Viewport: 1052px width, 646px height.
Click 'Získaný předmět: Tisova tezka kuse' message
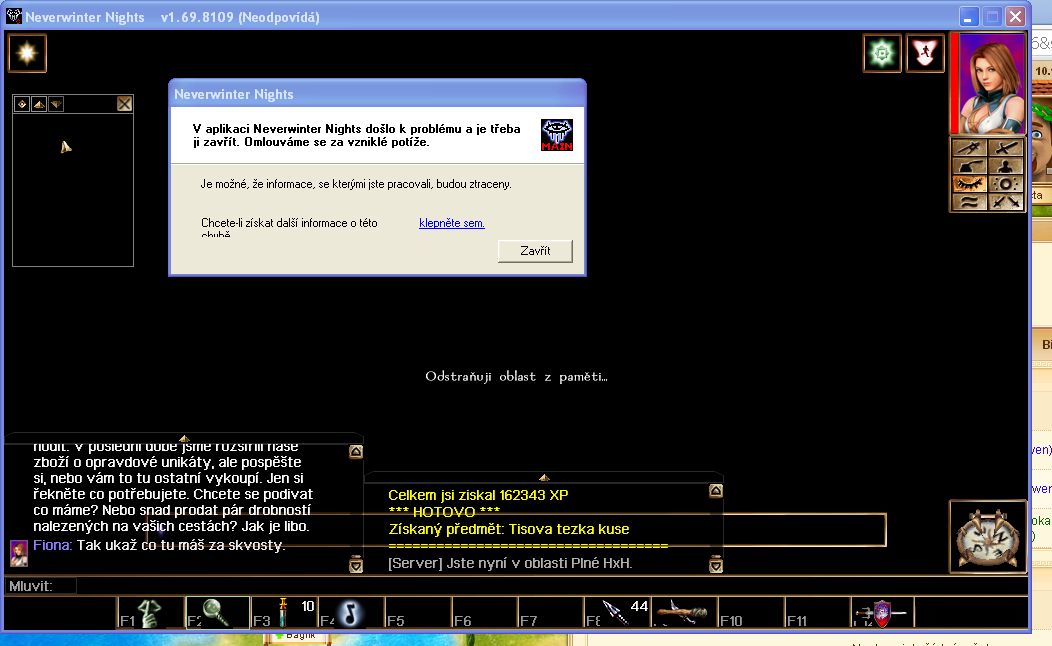click(509, 529)
